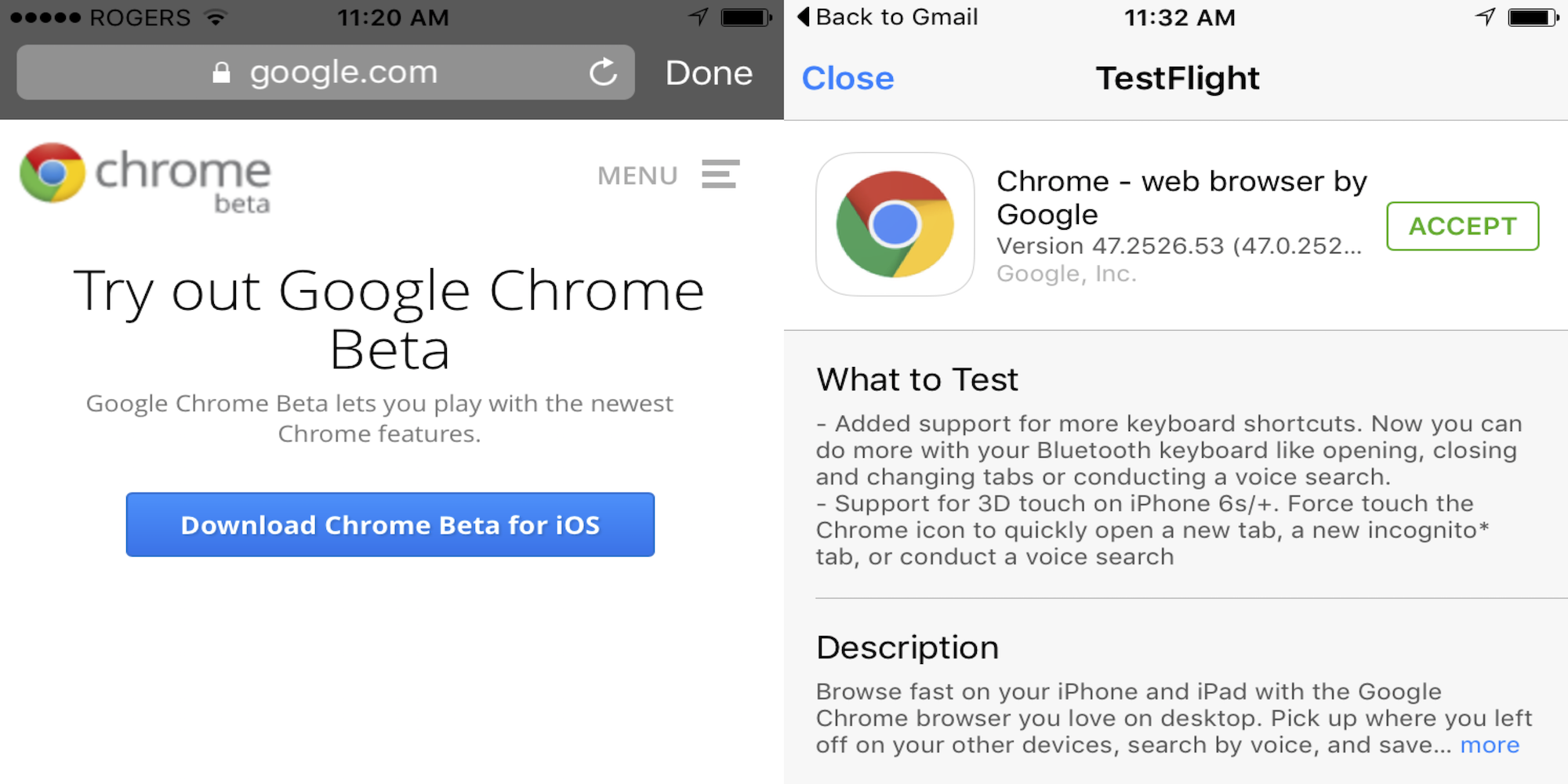Expand the full app description via more

(x=1489, y=745)
